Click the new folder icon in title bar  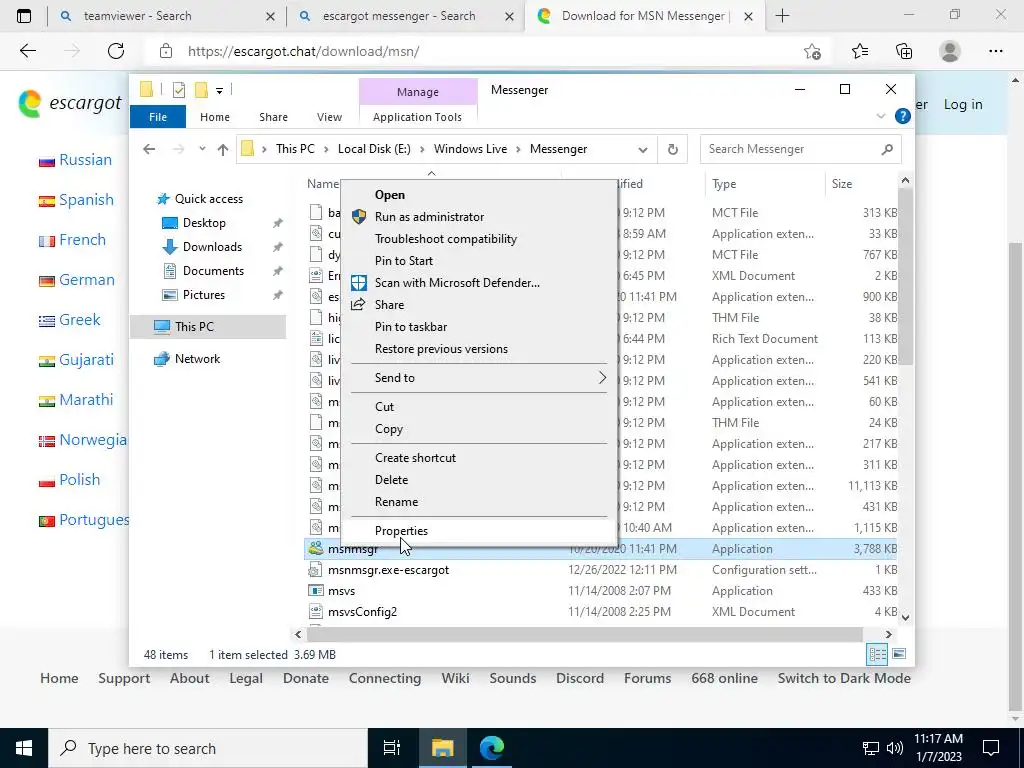pos(201,89)
